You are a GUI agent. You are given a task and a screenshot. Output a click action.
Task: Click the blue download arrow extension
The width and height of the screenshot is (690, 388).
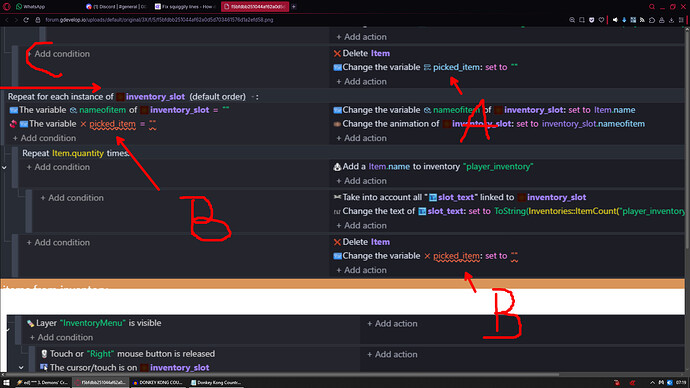[x=624, y=20]
